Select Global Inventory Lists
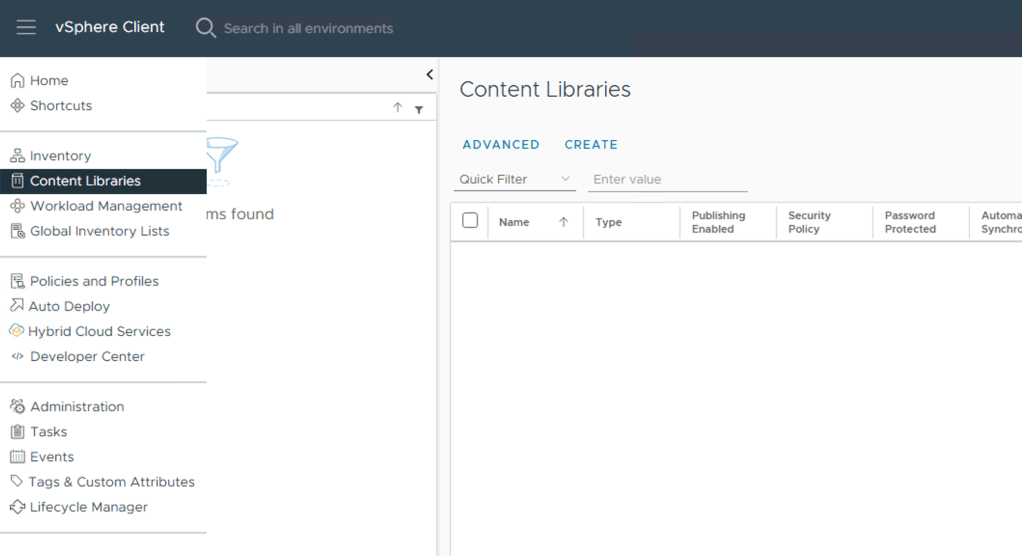 tap(99, 231)
